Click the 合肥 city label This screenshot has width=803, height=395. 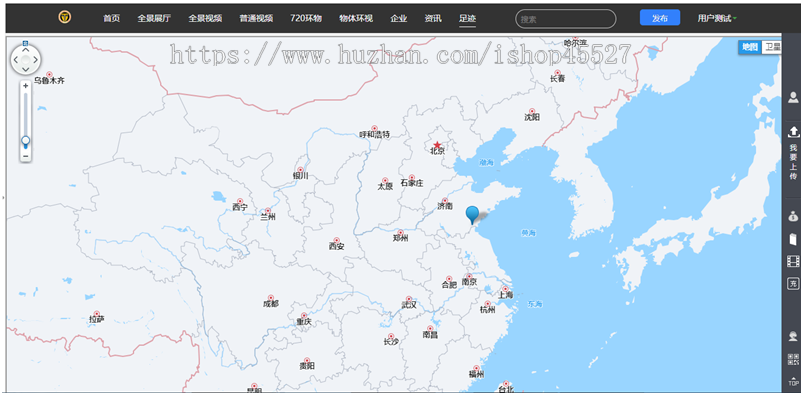pyautogui.click(x=449, y=285)
